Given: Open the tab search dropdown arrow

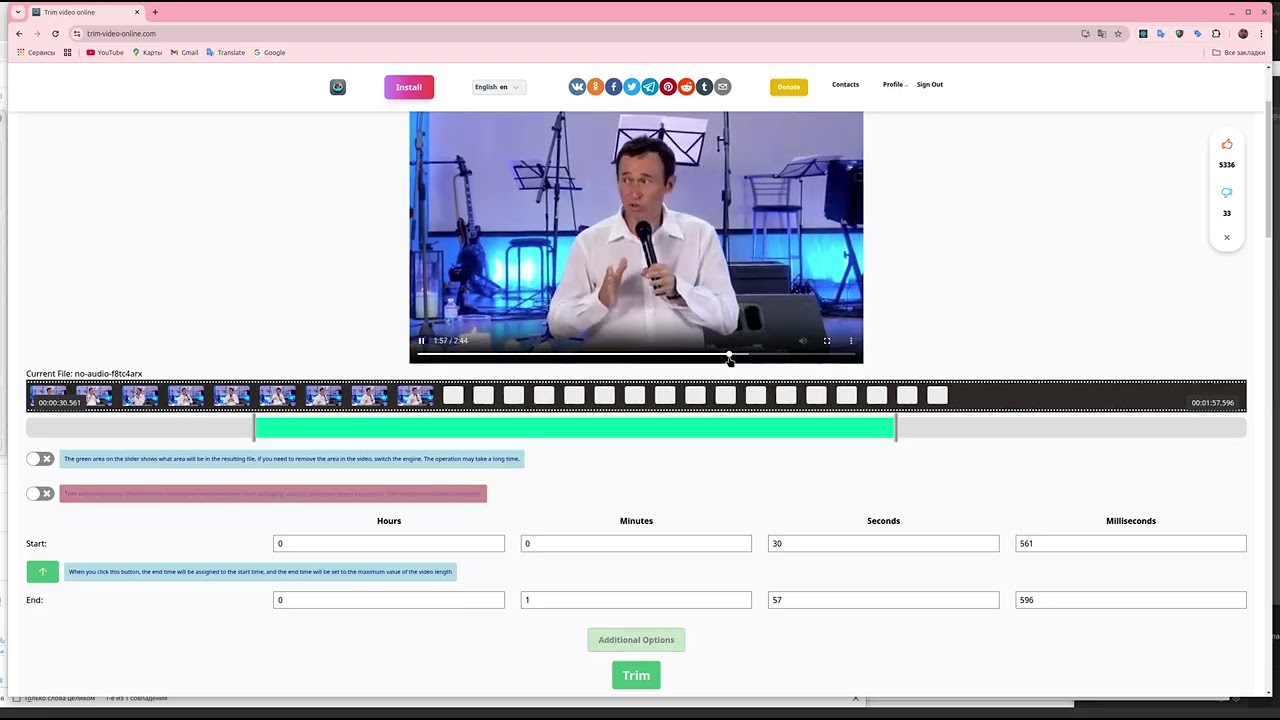Looking at the screenshot, I should click(x=18, y=12).
